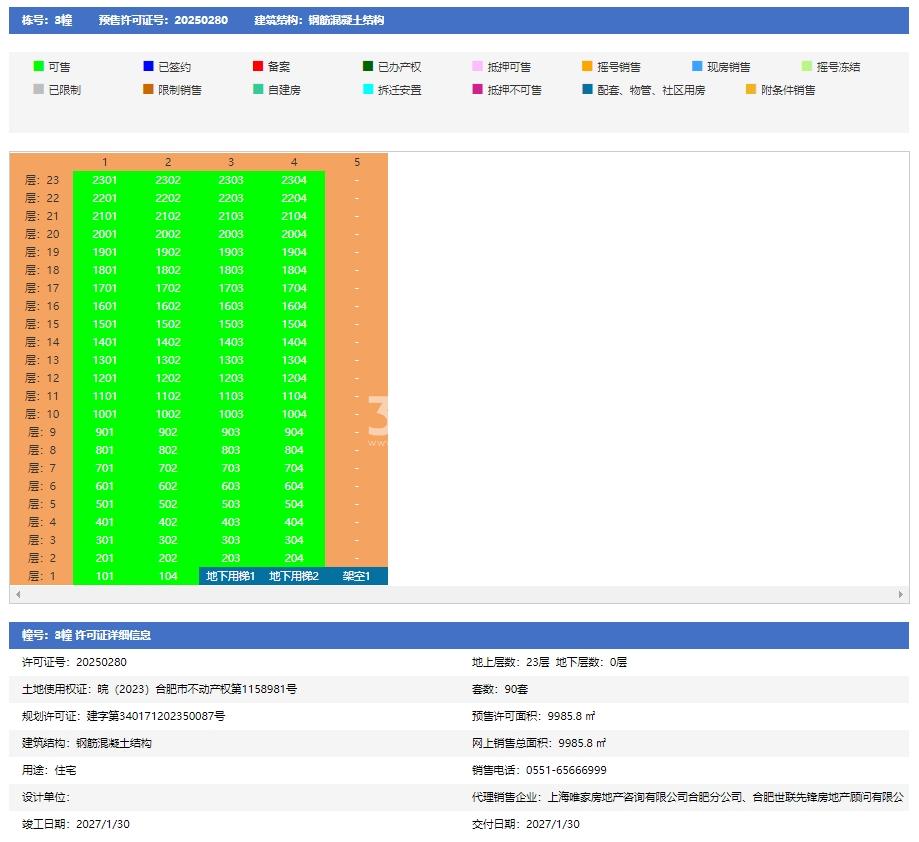Click unit 503 cell

[231, 504]
